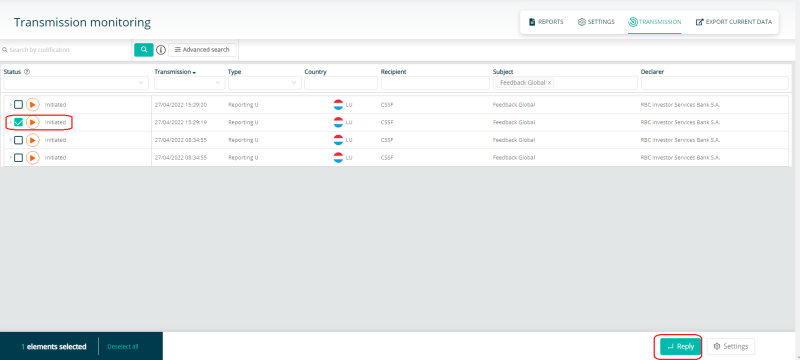
Task: Open the search info icon
Action: pyautogui.click(x=161, y=50)
